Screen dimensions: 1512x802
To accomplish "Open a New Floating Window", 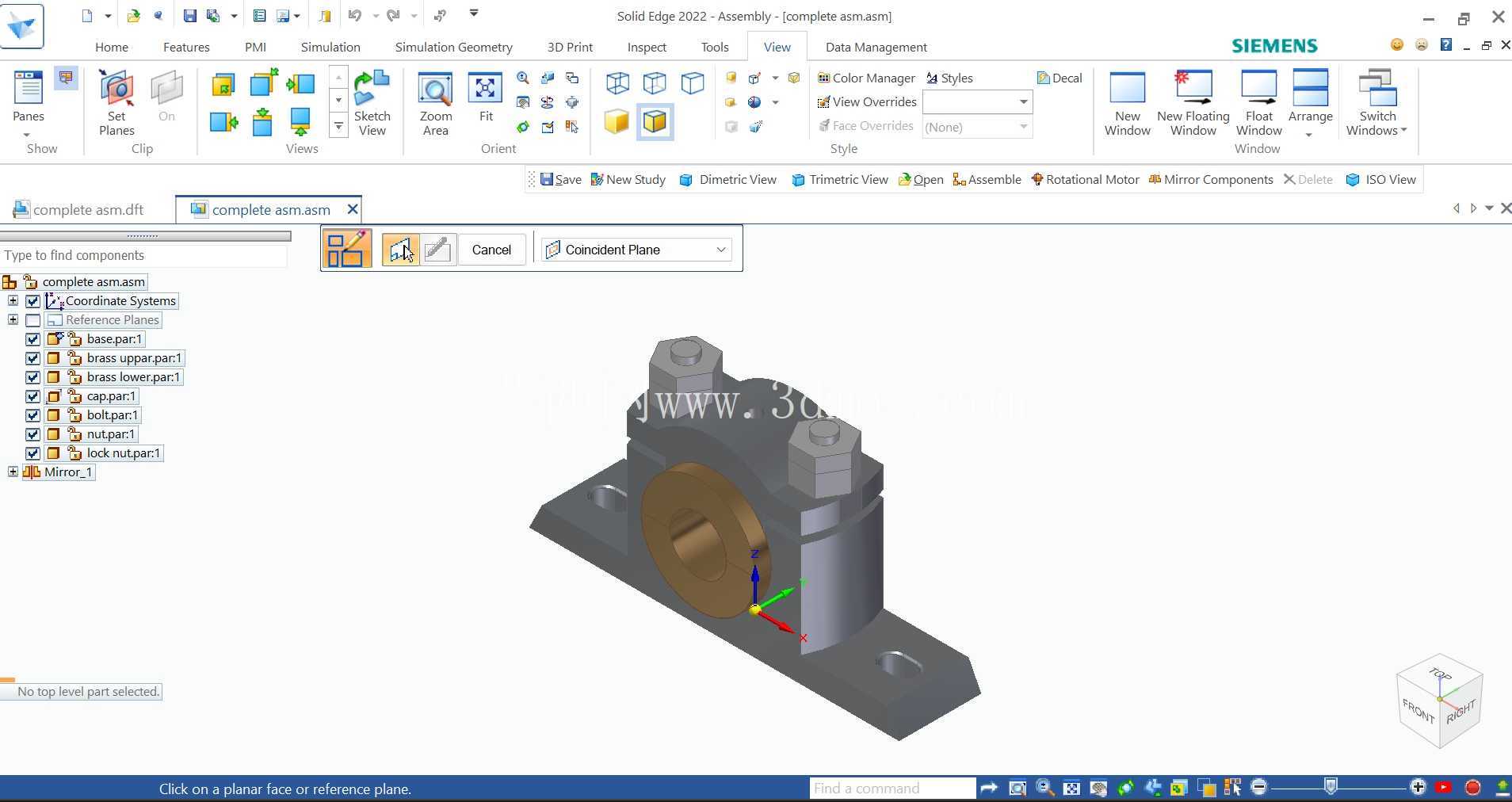I will pos(1193,103).
